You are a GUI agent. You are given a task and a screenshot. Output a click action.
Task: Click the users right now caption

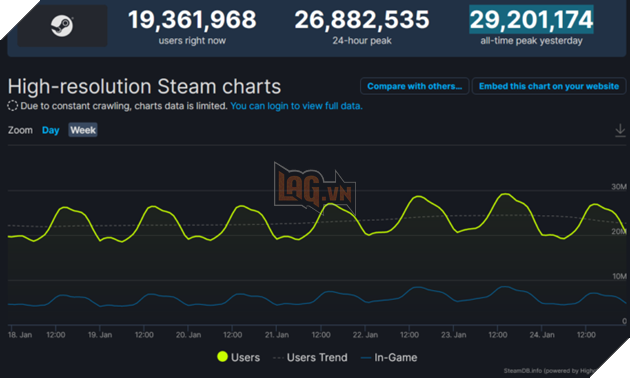tap(192, 41)
